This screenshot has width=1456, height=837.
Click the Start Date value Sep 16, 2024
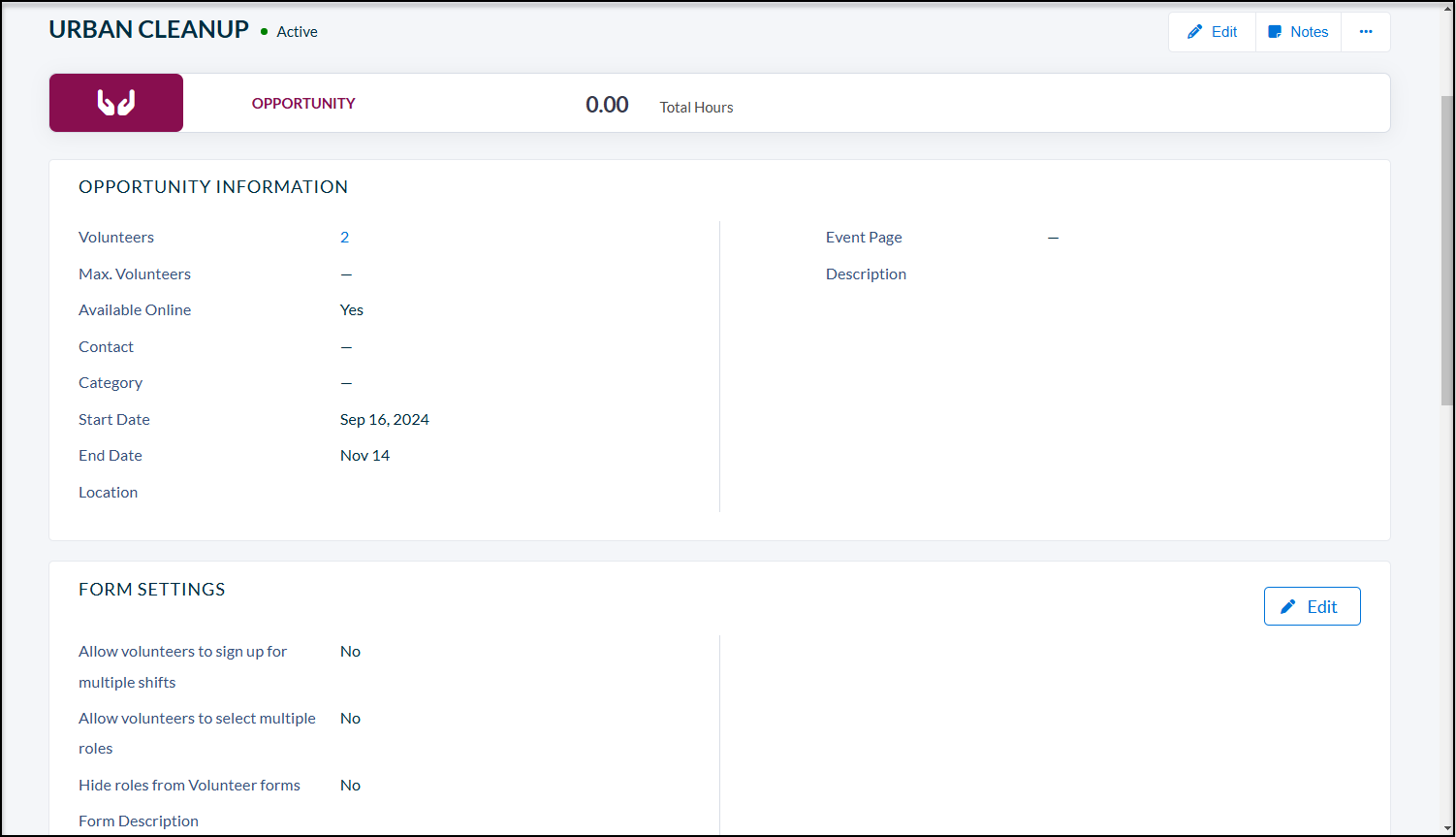coord(385,420)
